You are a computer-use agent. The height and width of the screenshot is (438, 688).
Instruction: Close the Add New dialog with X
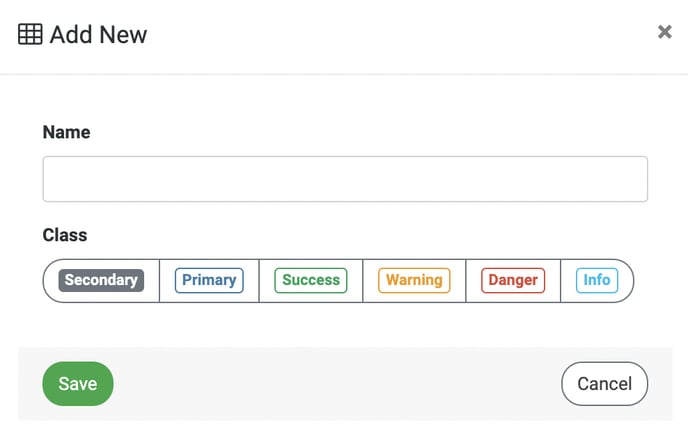pyautogui.click(x=665, y=32)
